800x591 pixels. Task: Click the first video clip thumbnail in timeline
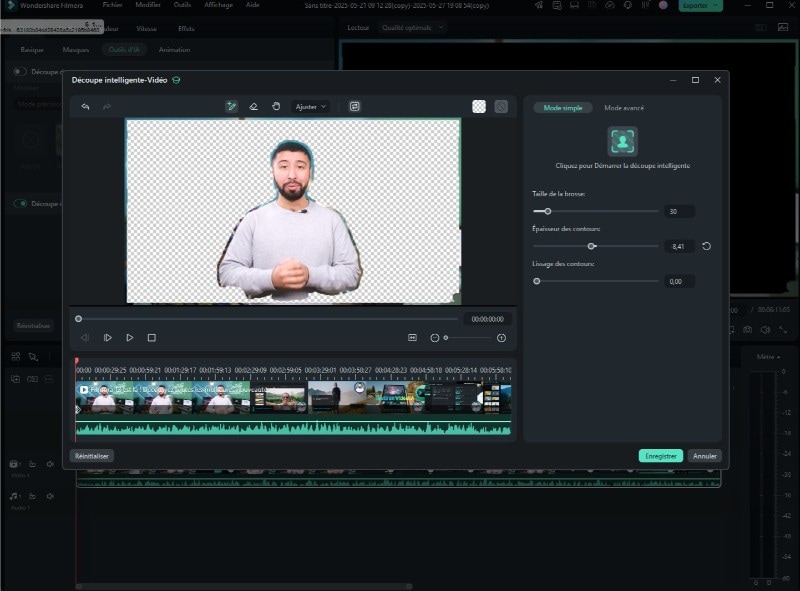(x=104, y=398)
